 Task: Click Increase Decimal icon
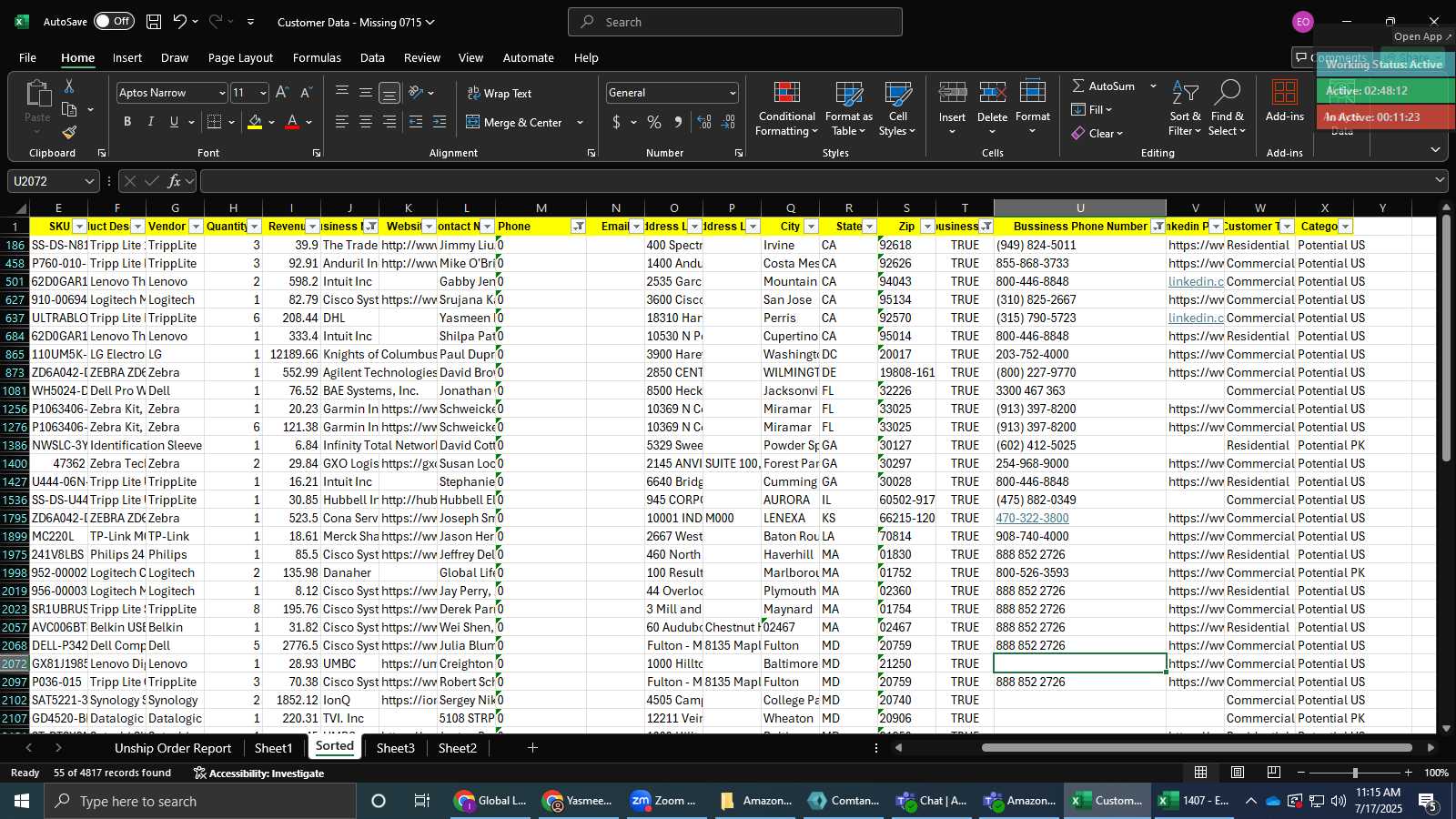coord(704,122)
